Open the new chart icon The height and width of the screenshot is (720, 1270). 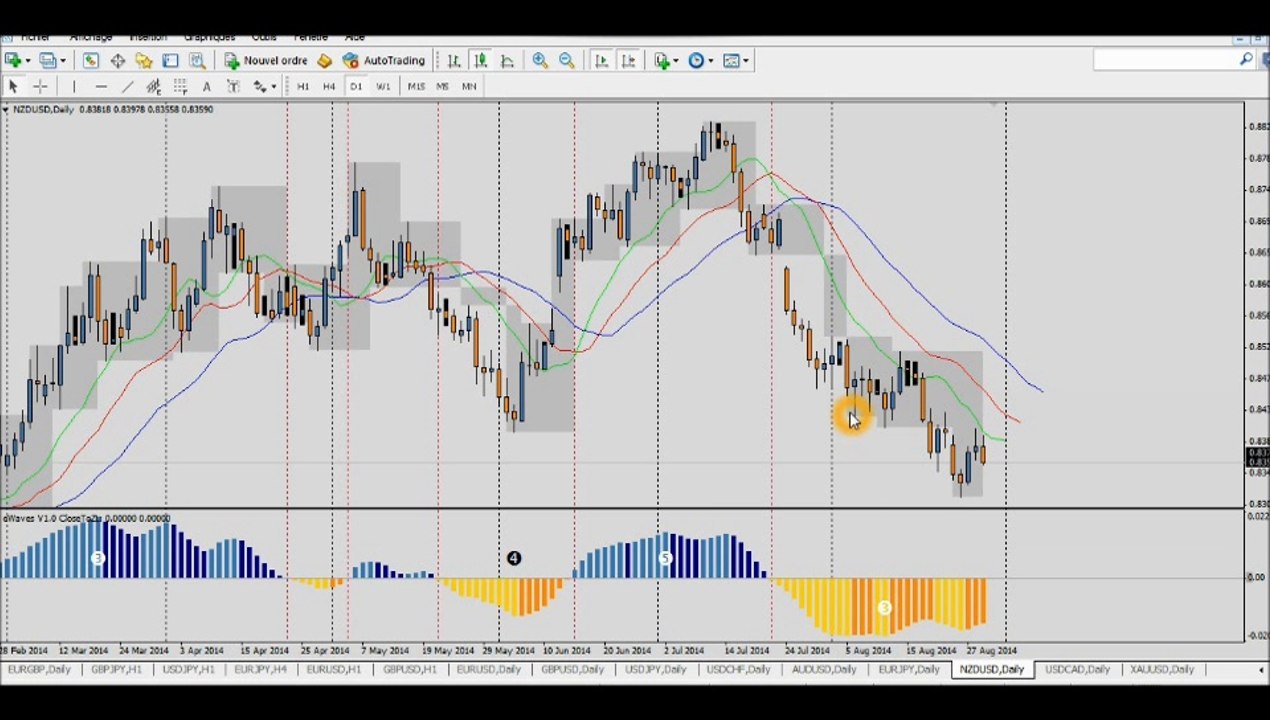point(13,61)
